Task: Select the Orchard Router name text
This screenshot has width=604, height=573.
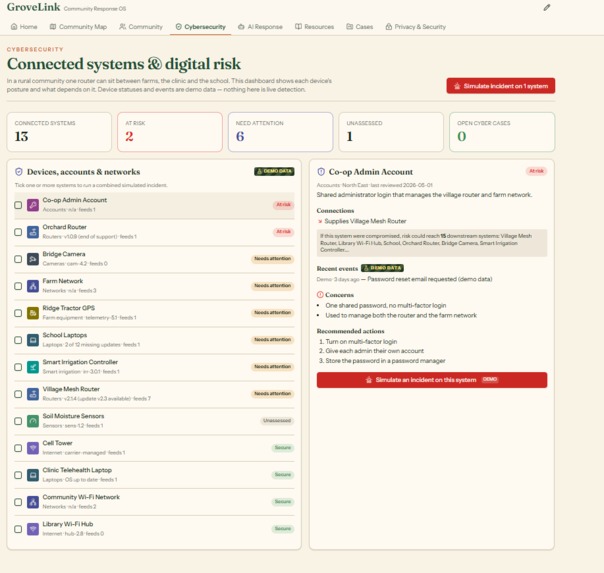Action: coord(64,227)
